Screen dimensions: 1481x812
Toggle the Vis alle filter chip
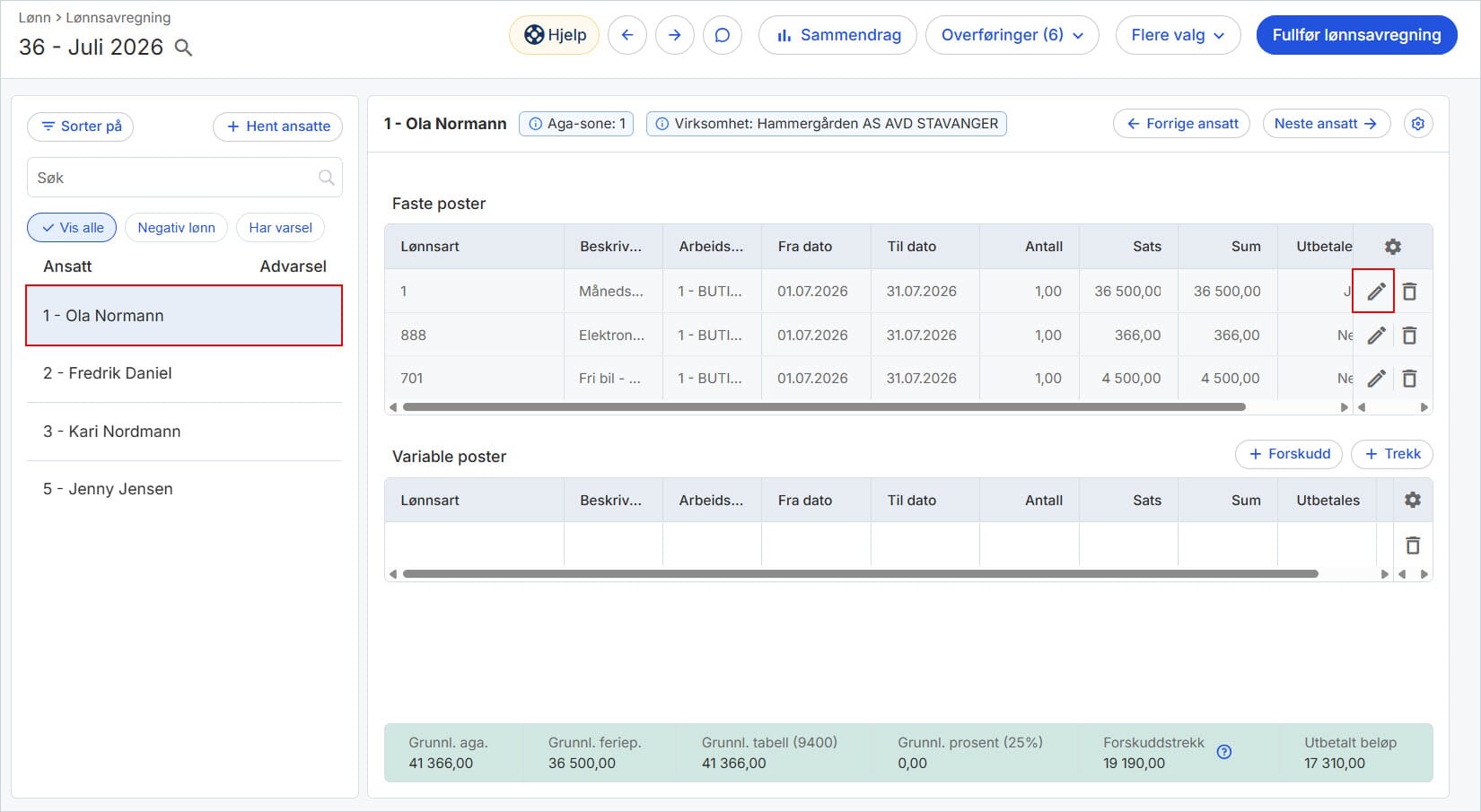pyautogui.click(x=72, y=228)
